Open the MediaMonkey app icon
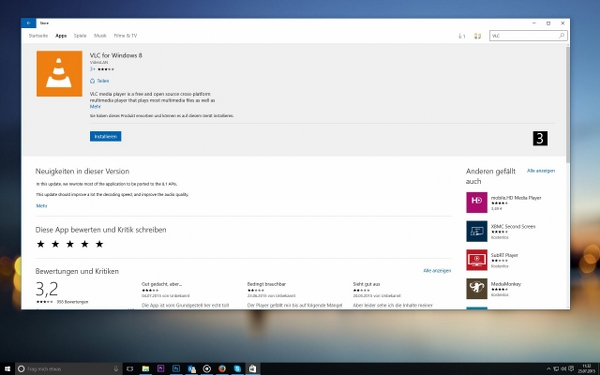This screenshot has width=600, height=375. pos(477,289)
